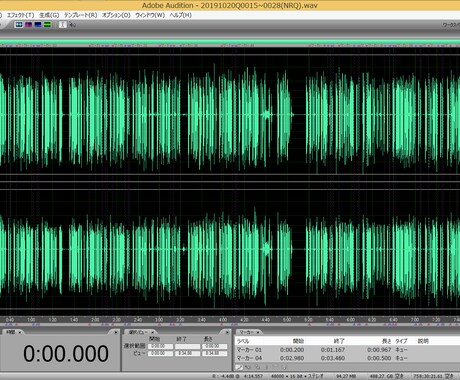This screenshot has width=460, height=380.
Task: Open the ウィンドウ(W) menu
Action: (150, 15)
